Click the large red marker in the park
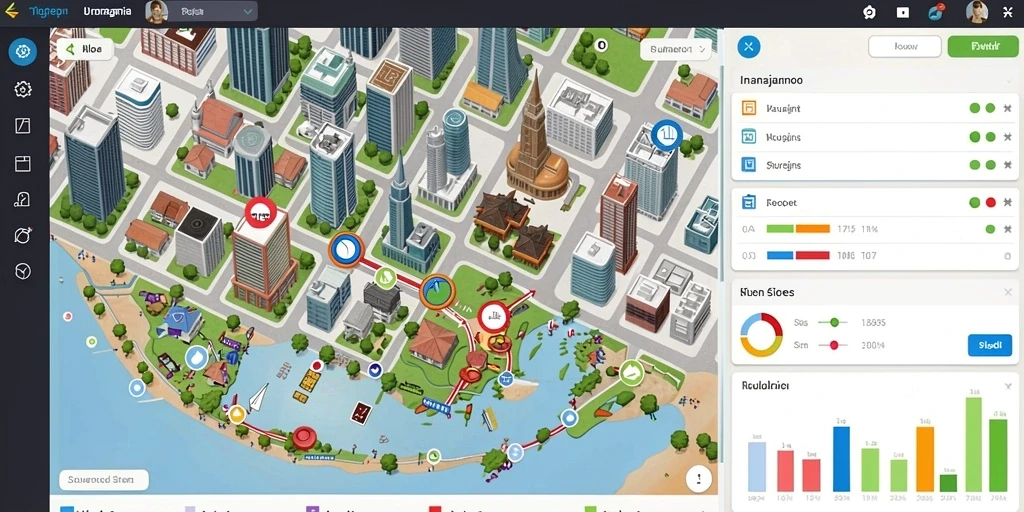This screenshot has width=1024, height=512. [x=494, y=318]
